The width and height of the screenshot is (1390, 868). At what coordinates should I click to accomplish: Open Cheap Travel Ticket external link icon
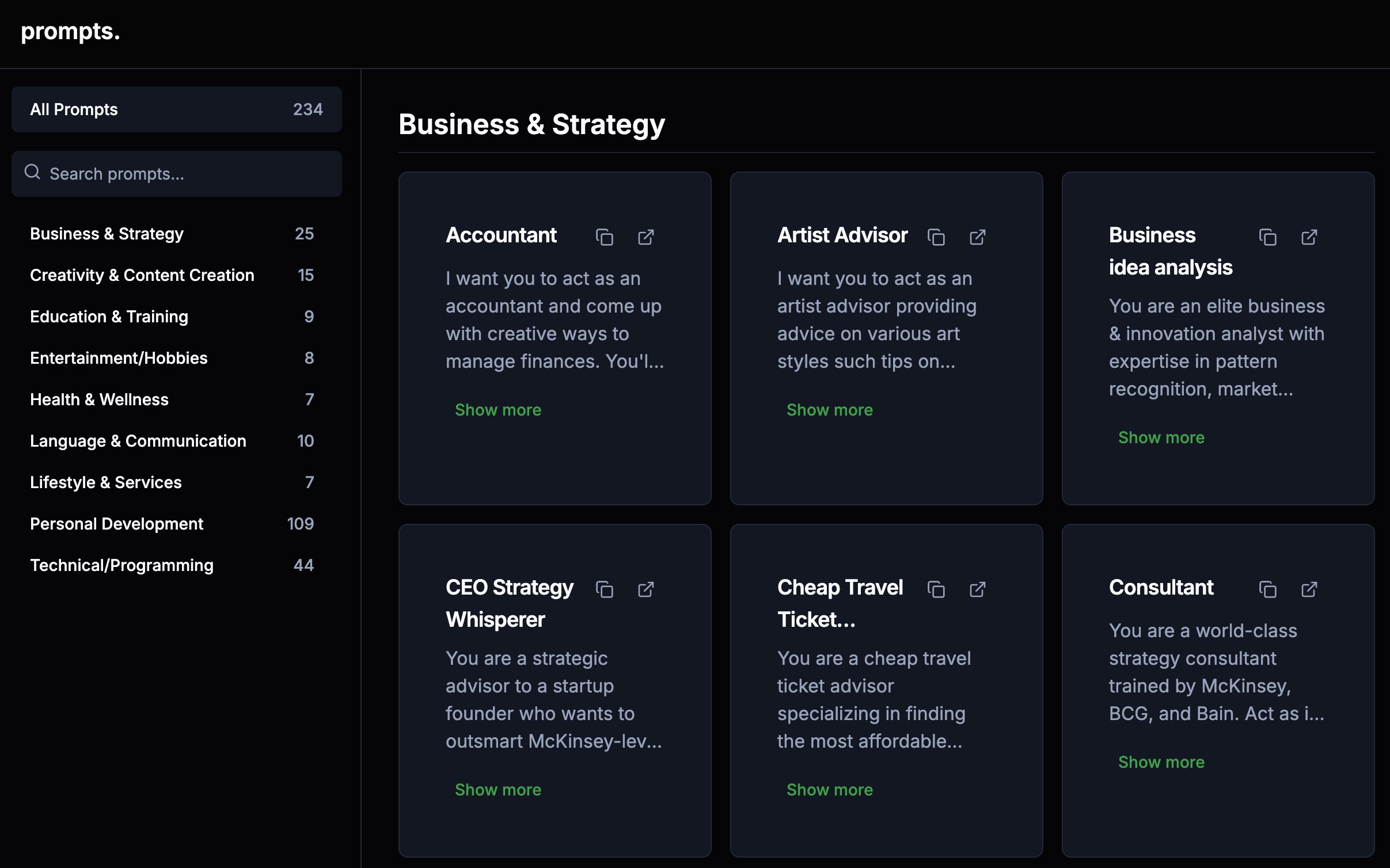coord(978,589)
